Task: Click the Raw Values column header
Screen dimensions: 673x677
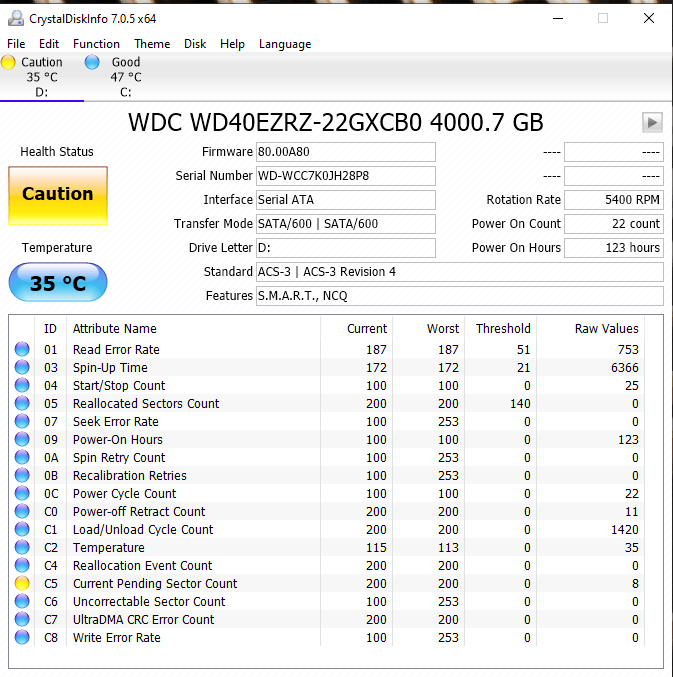Action: [591, 329]
